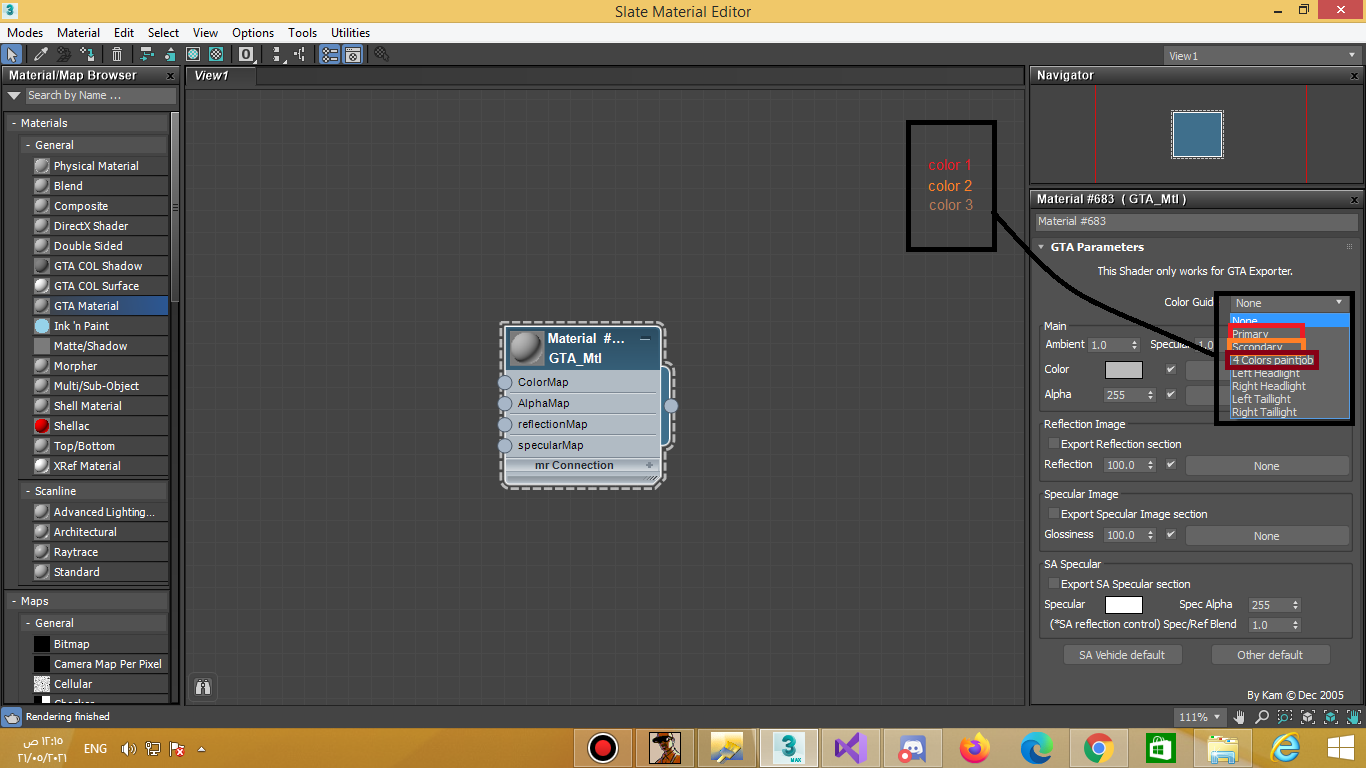Select GTA Material in the browser list

tap(86, 306)
